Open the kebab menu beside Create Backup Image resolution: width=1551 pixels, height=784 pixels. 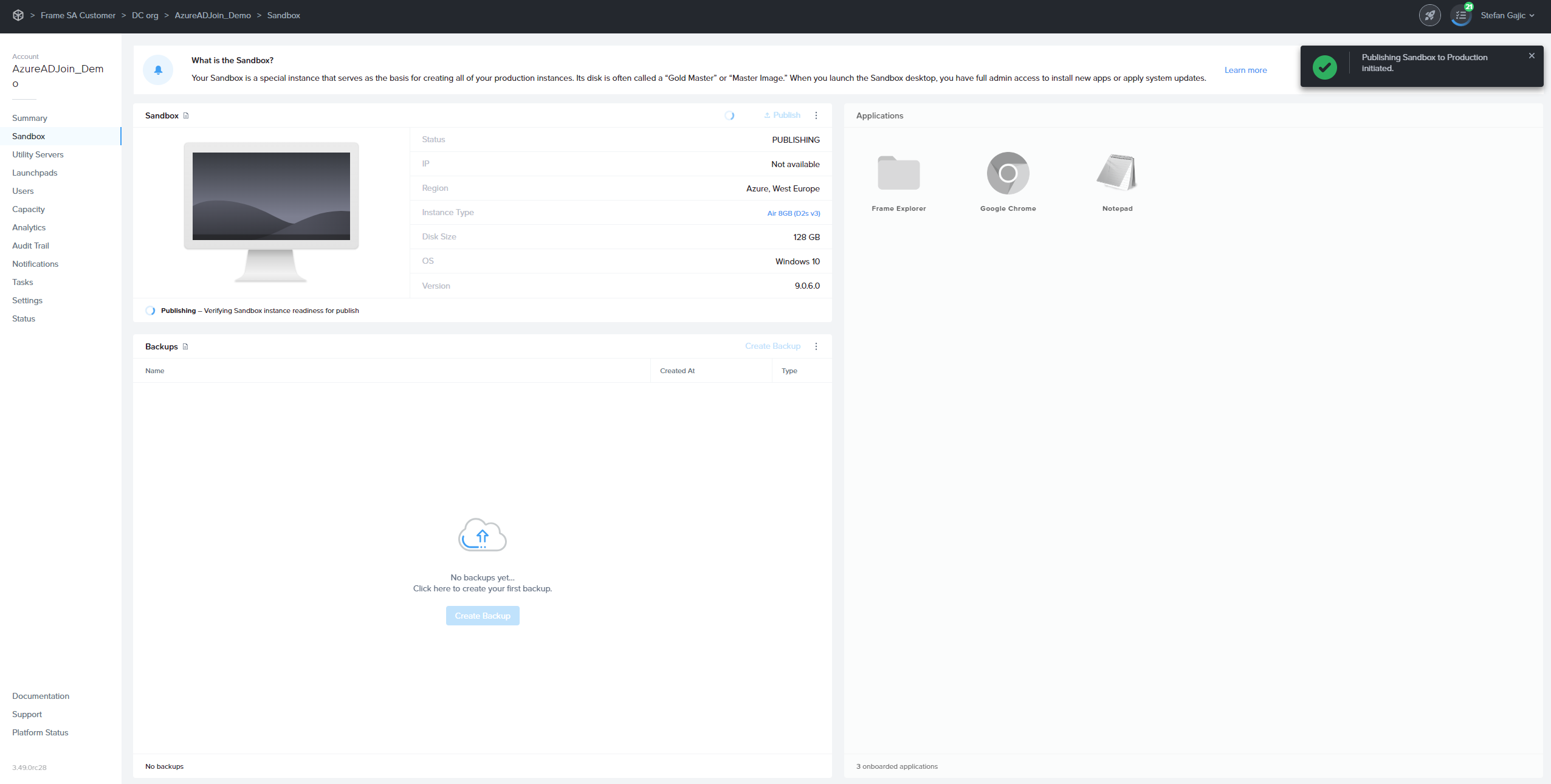coord(817,346)
